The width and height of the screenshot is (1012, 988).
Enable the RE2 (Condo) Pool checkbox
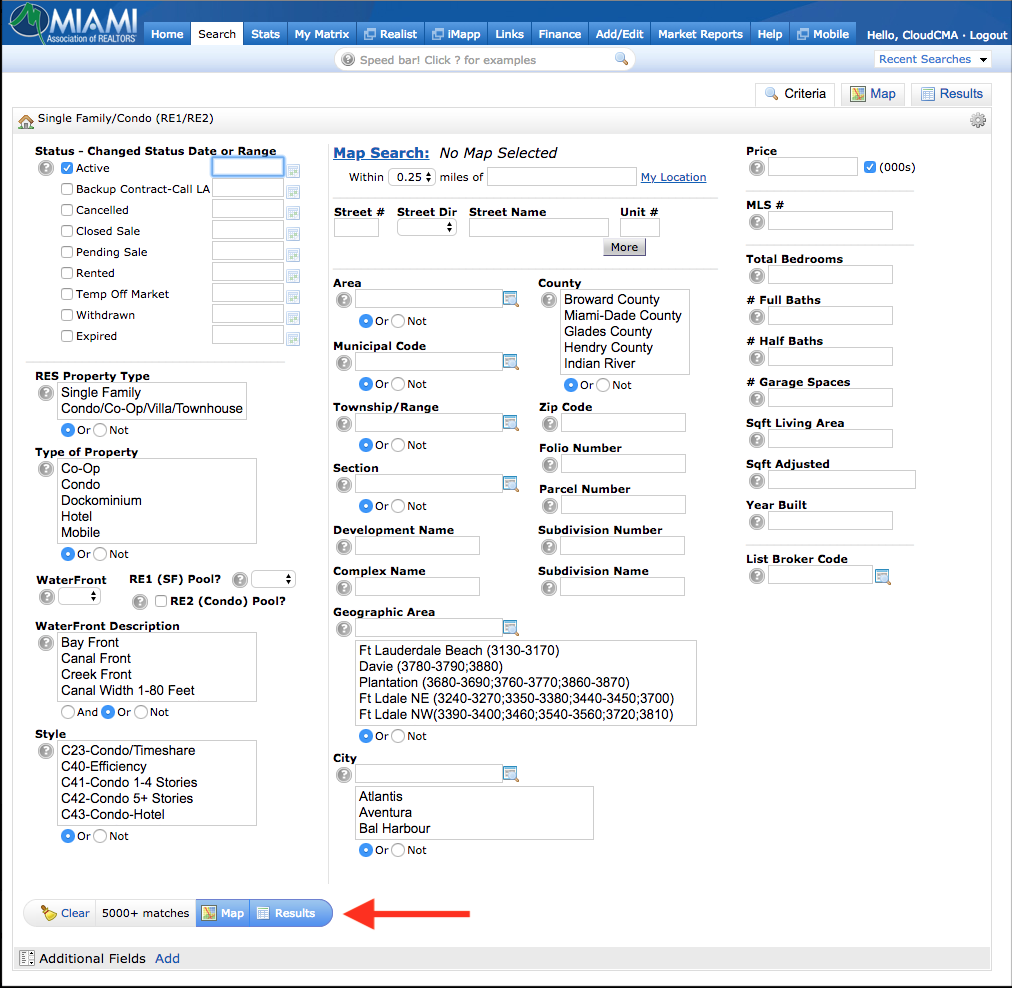pyautogui.click(x=161, y=601)
